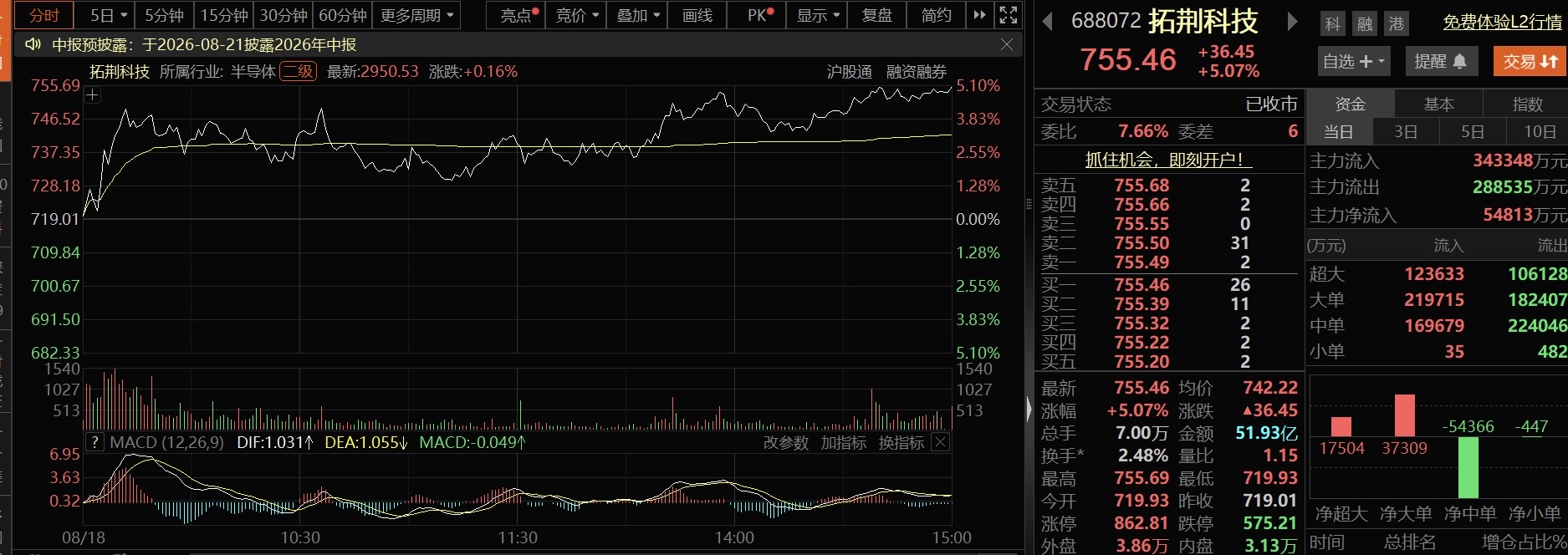Open the 5日 period dropdown
Viewport: 1568px width, 555px height.
(108, 15)
